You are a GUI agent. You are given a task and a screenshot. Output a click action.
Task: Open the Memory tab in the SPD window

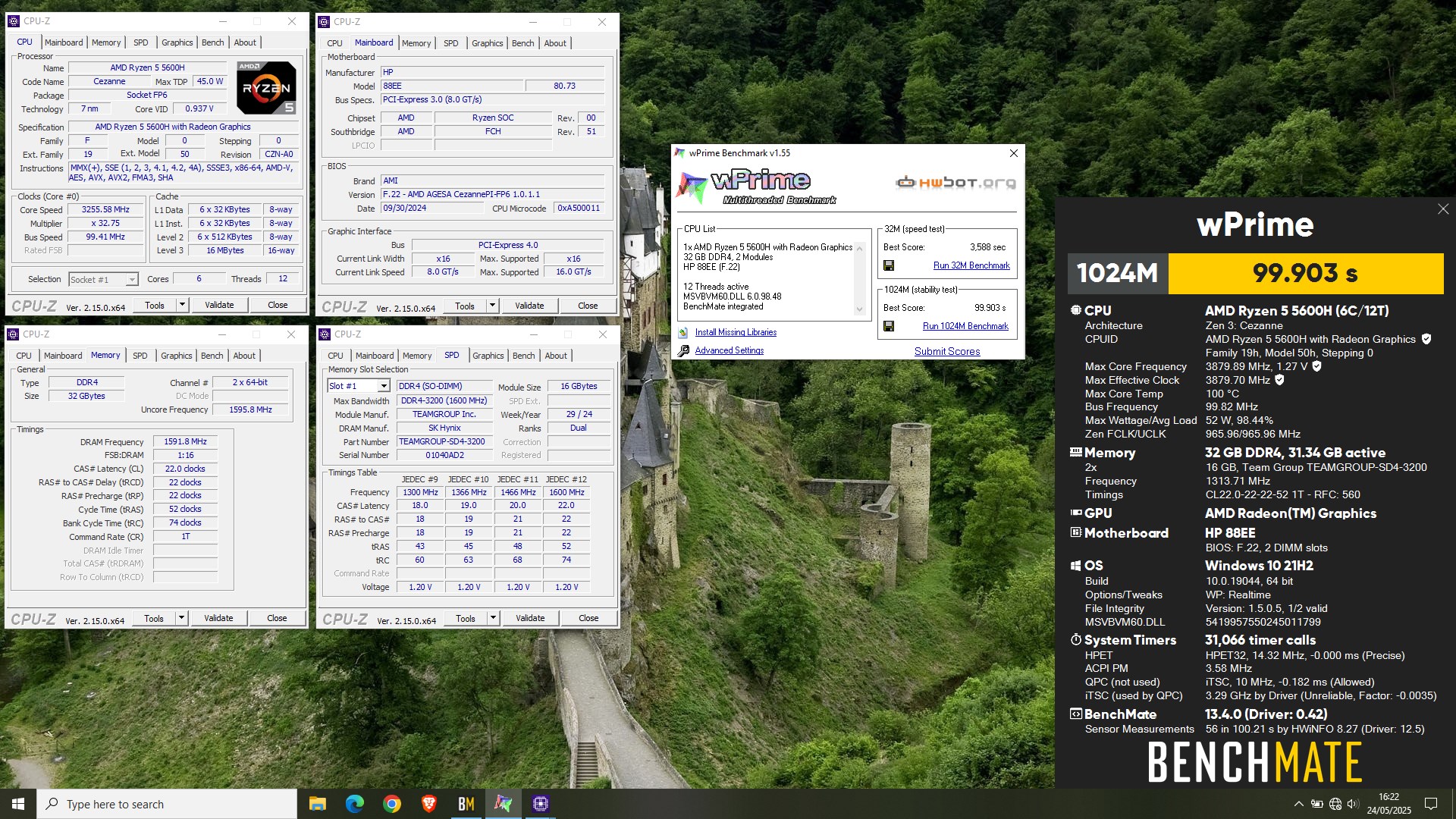pyautogui.click(x=417, y=356)
